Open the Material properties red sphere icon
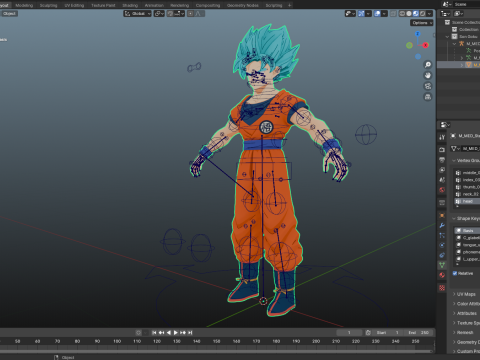480x360 pixels. [x=442, y=275]
